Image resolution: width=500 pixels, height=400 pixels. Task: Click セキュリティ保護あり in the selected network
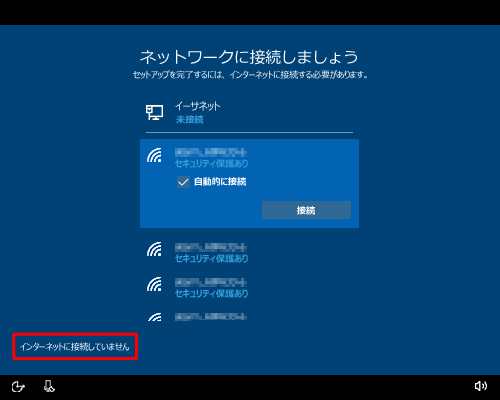point(212,163)
